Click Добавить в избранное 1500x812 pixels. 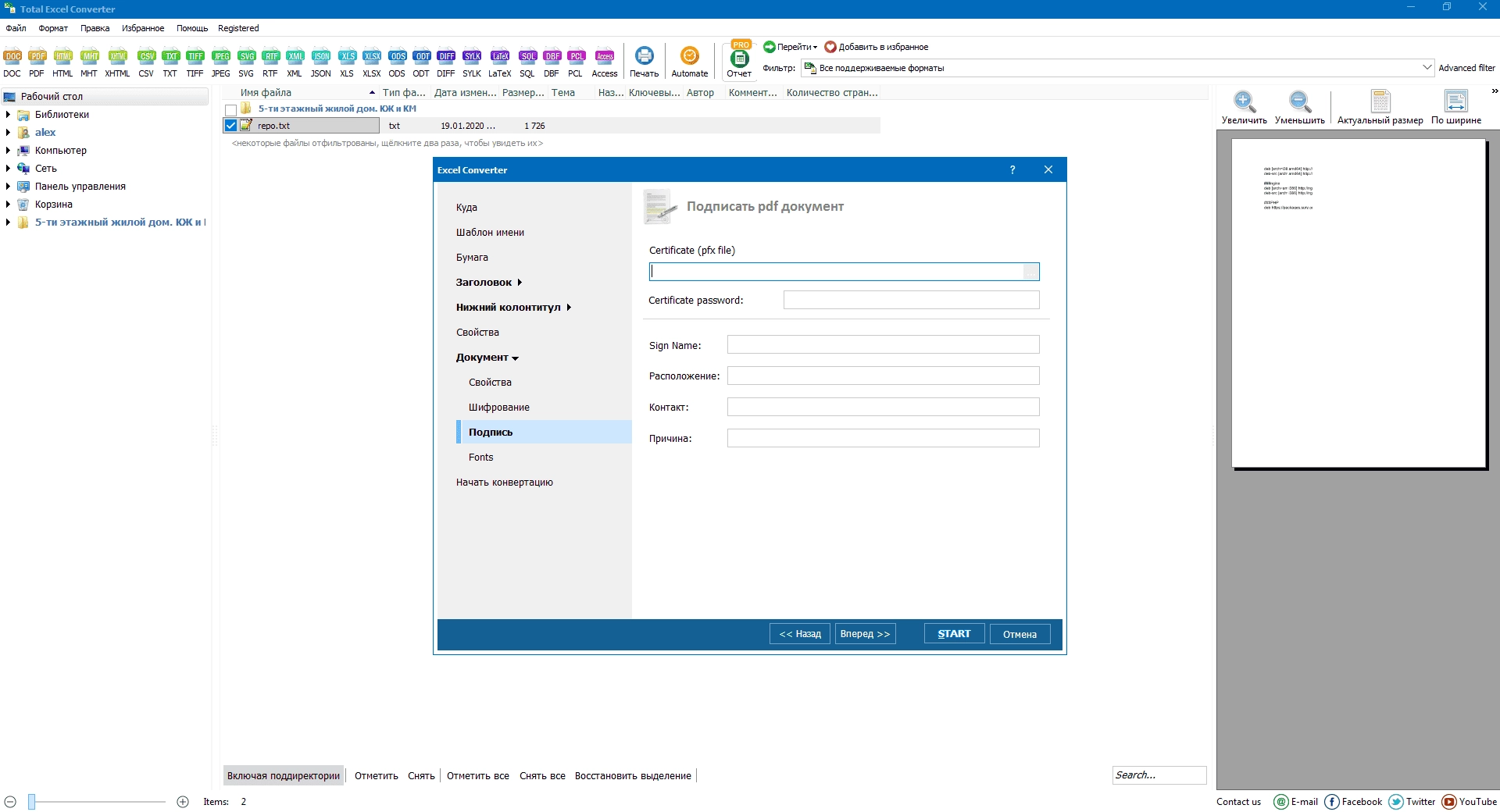tap(877, 47)
